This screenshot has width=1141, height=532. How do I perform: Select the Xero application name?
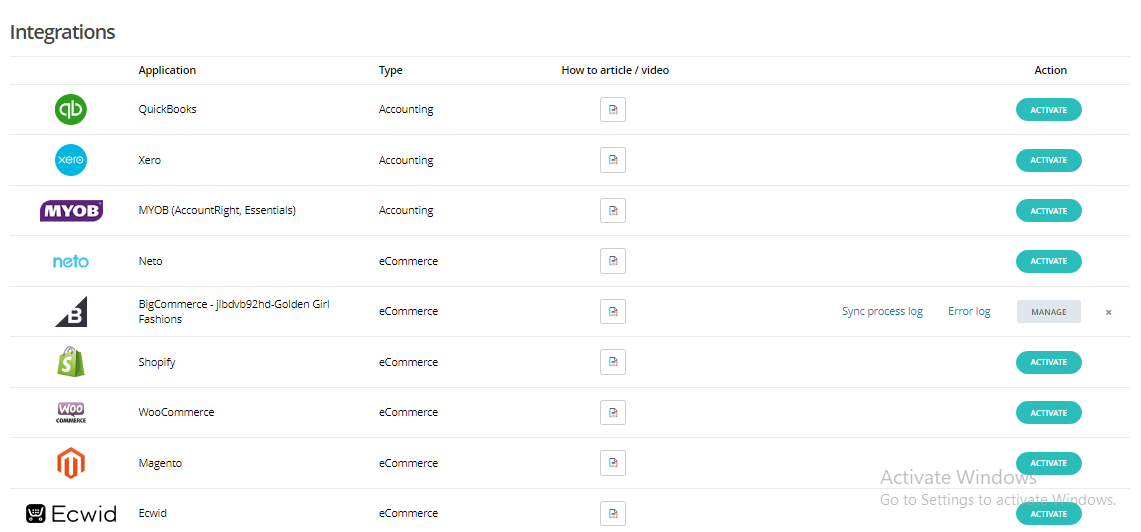click(x=150, y=160)
